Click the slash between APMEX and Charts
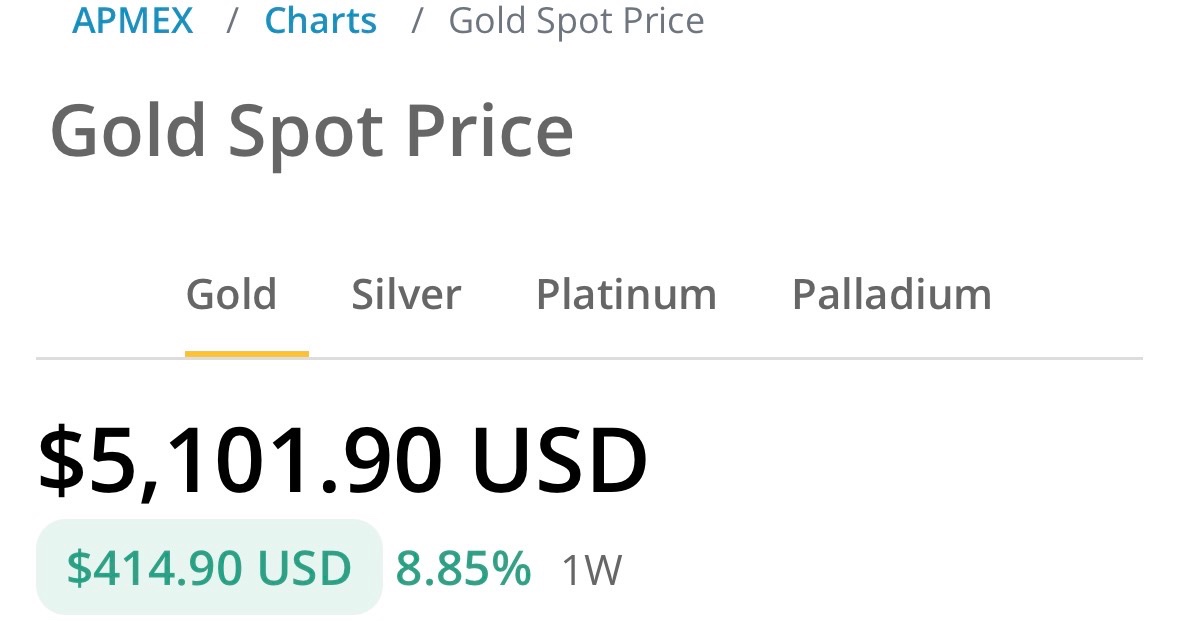This screenshot has height=621, width=1179. pos(231,20)
